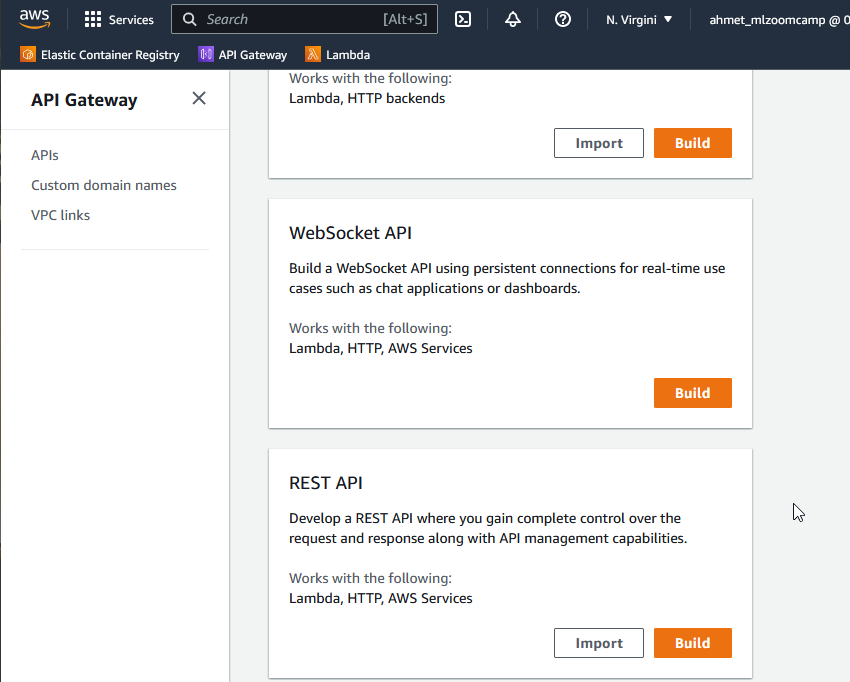Viewport: 850px width, 682px height.
Task: Go to APIs in sidebar
Action: [44, 155]
